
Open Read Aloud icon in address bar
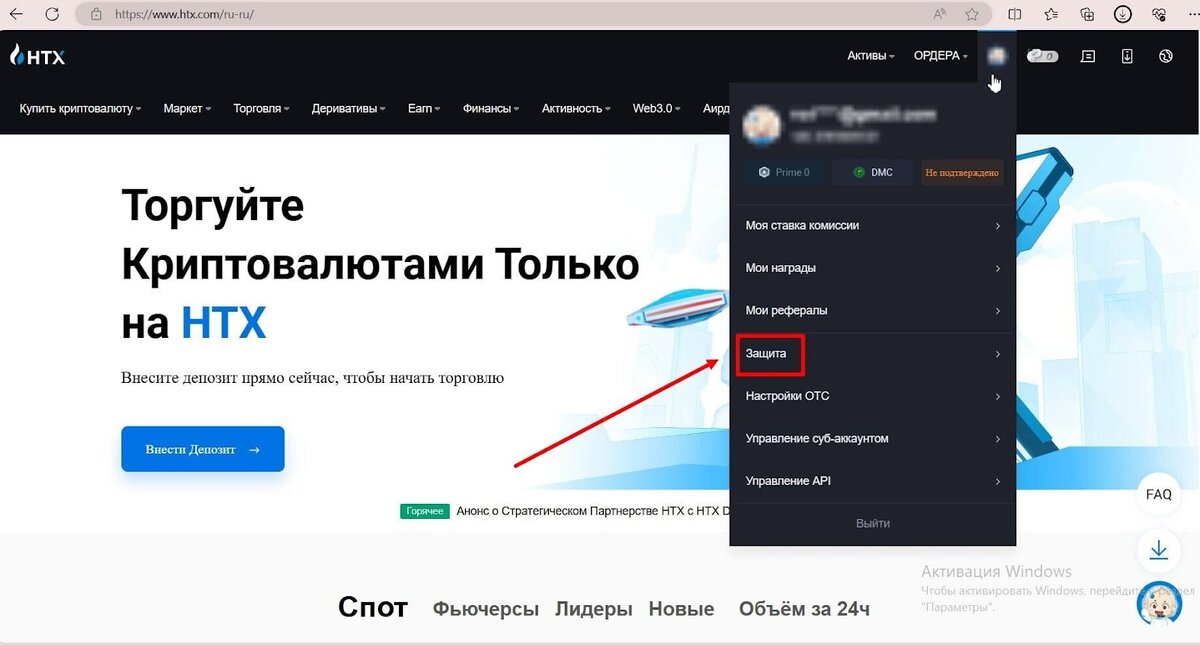940,14
